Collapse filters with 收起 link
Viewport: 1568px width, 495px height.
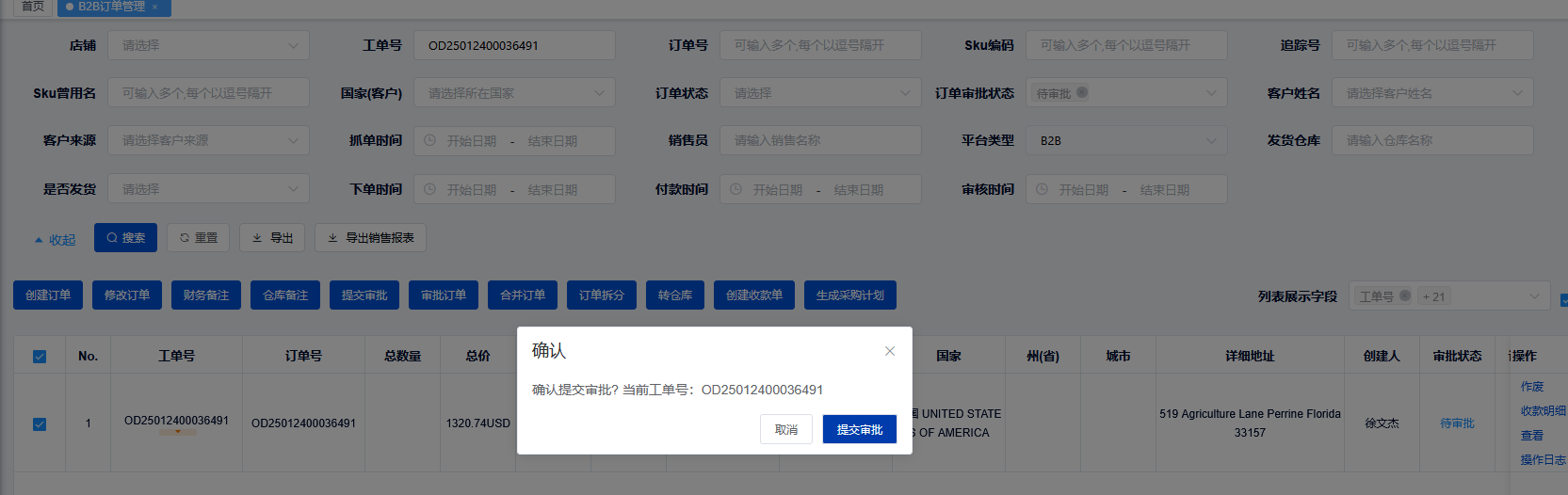55,240
